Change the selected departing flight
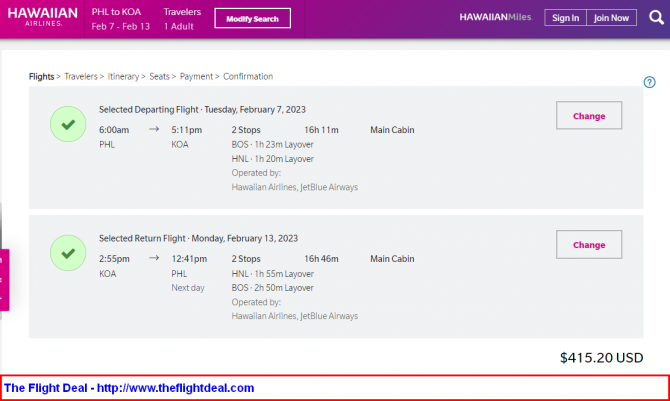 pyautogui.click(x=589, y=115)
